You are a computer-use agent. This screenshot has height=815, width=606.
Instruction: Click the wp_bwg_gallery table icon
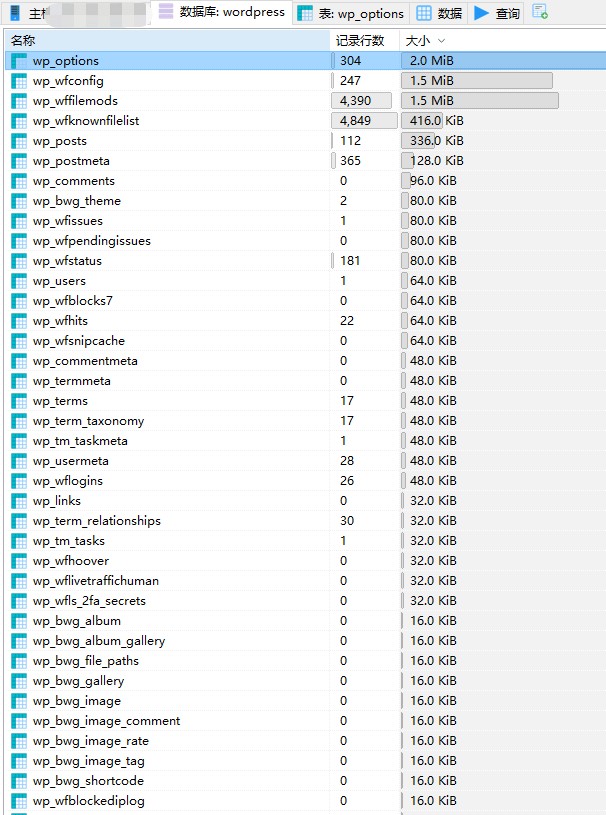(19, 681)
